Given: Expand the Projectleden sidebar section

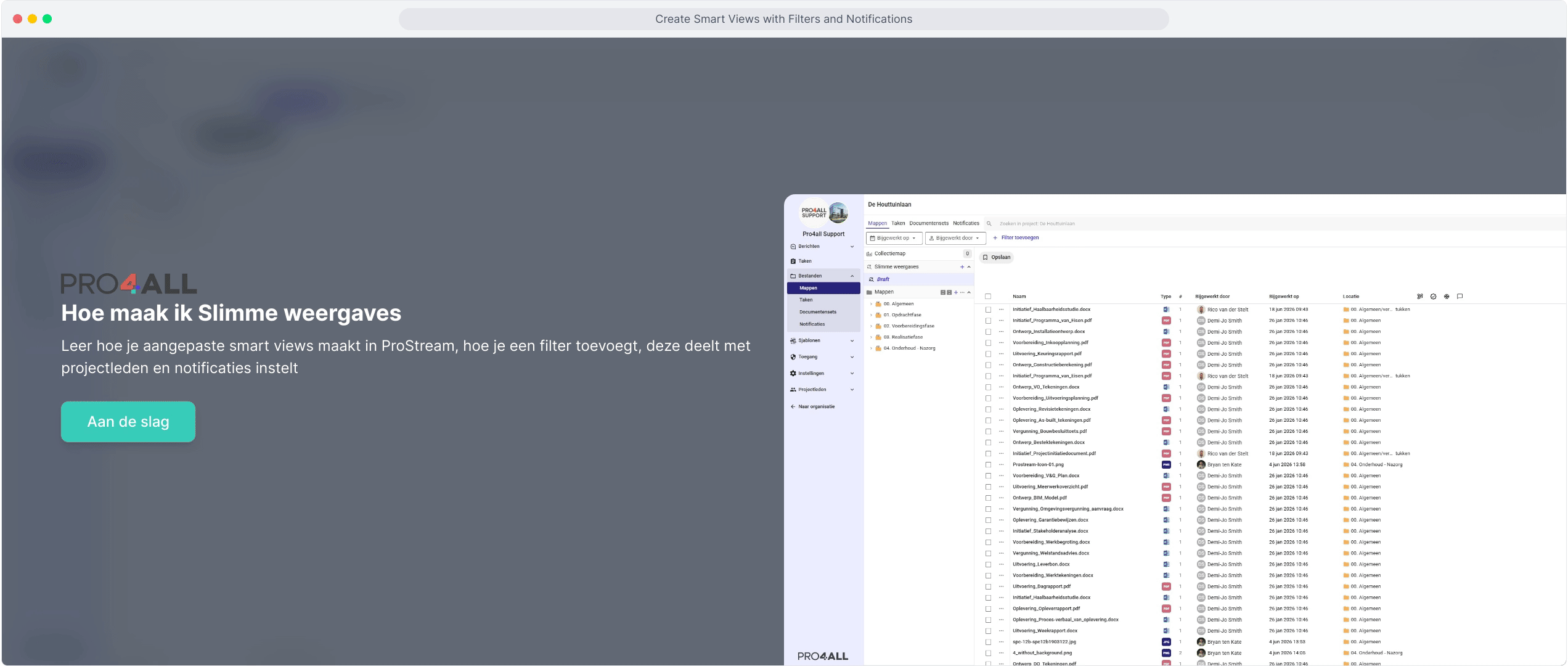Looking at the screenshot, I should [852, 390].
